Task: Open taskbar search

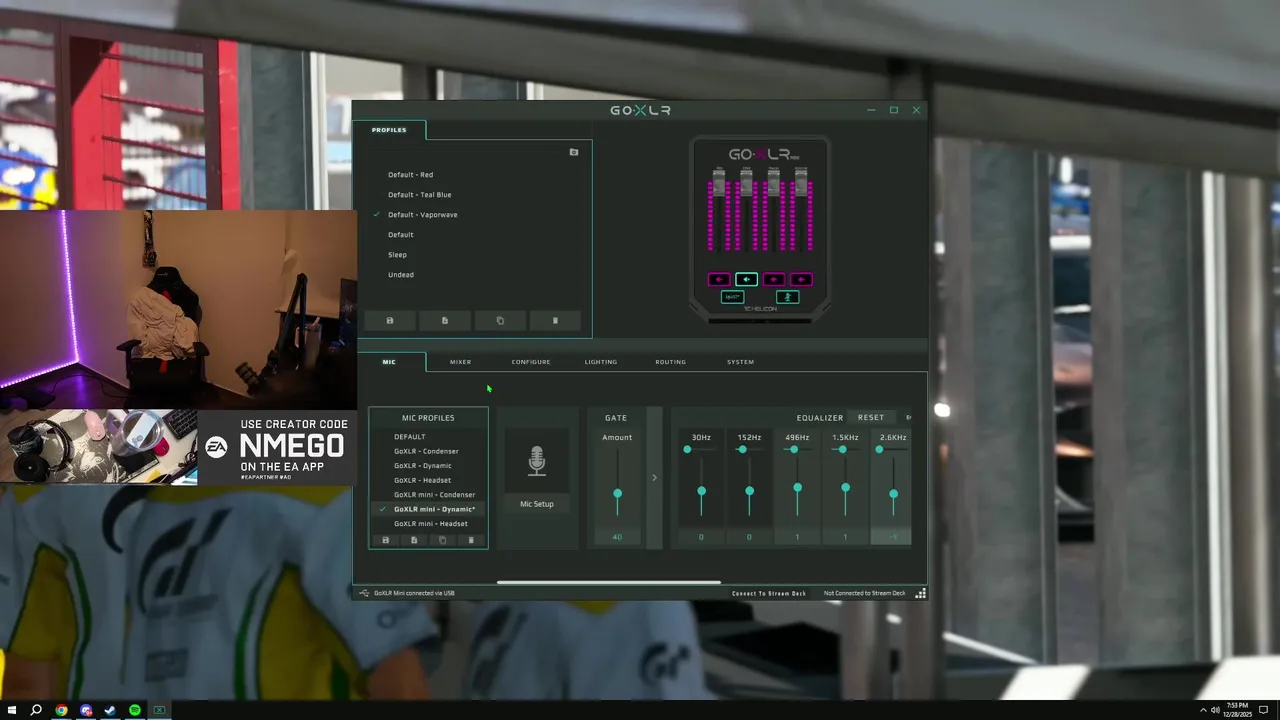Action: (x=36, y=710)
